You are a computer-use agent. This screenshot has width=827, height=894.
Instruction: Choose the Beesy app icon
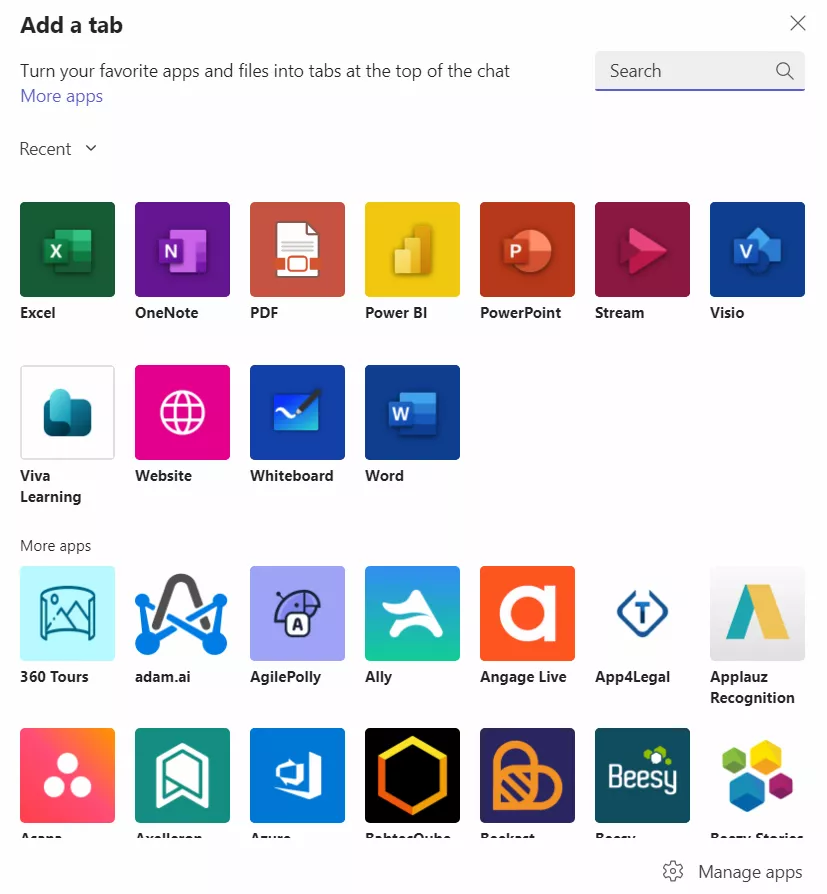tap(642, 775)
